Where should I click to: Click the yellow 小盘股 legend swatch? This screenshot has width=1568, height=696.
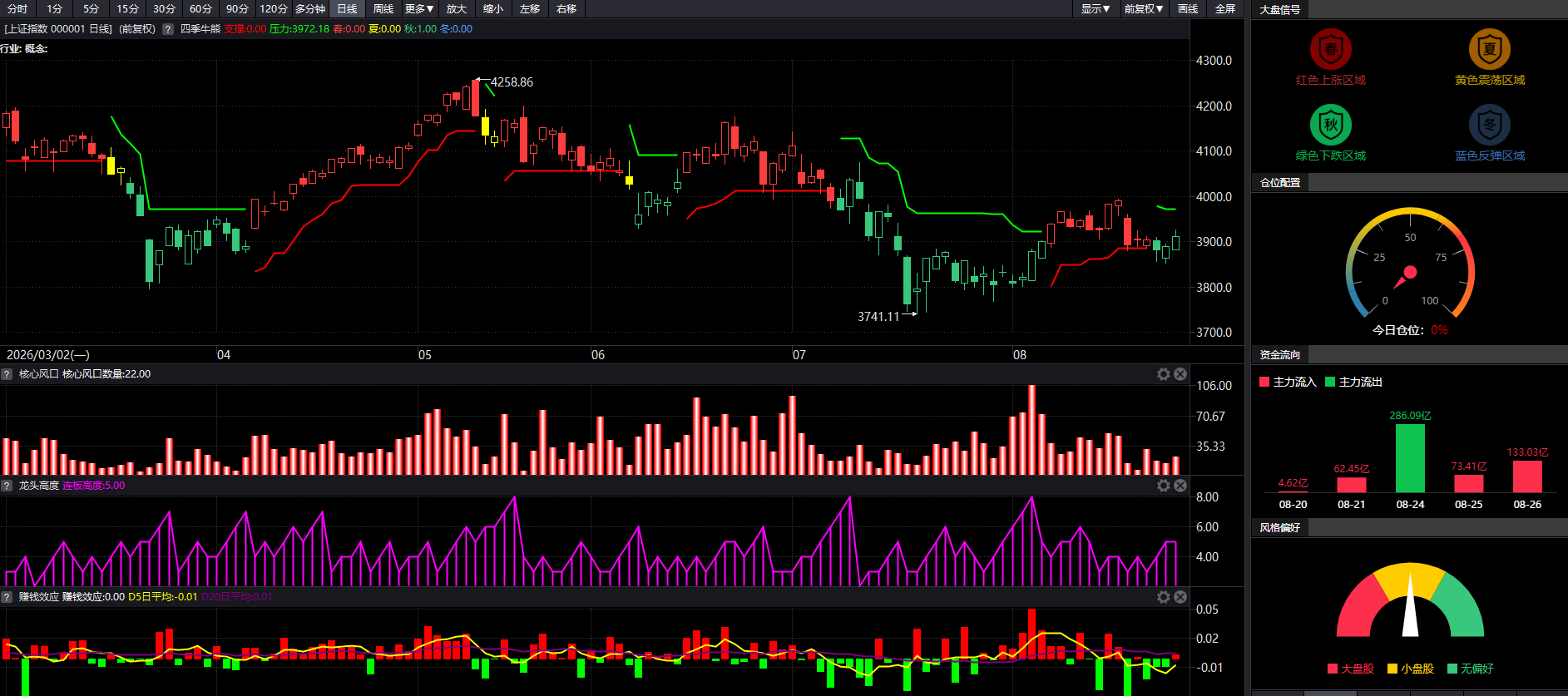click(x=1392, y=669)
